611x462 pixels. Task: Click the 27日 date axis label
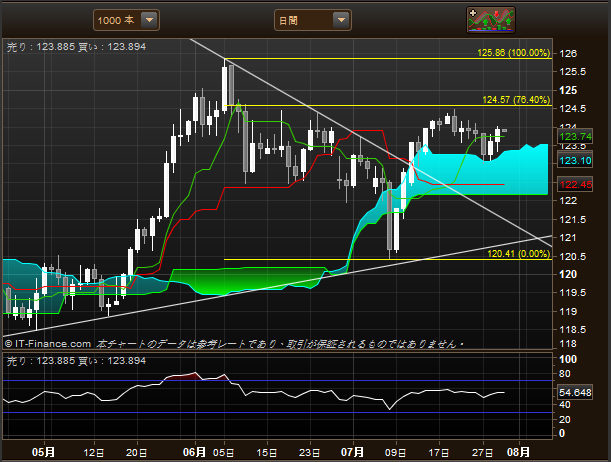pos(483,453)
